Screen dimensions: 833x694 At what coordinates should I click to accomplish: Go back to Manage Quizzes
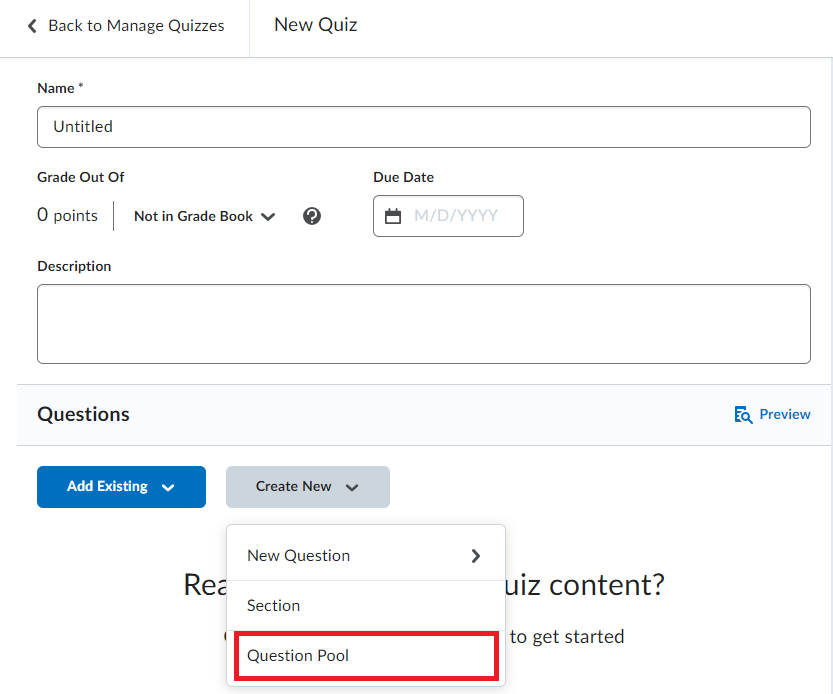point(136,26)
